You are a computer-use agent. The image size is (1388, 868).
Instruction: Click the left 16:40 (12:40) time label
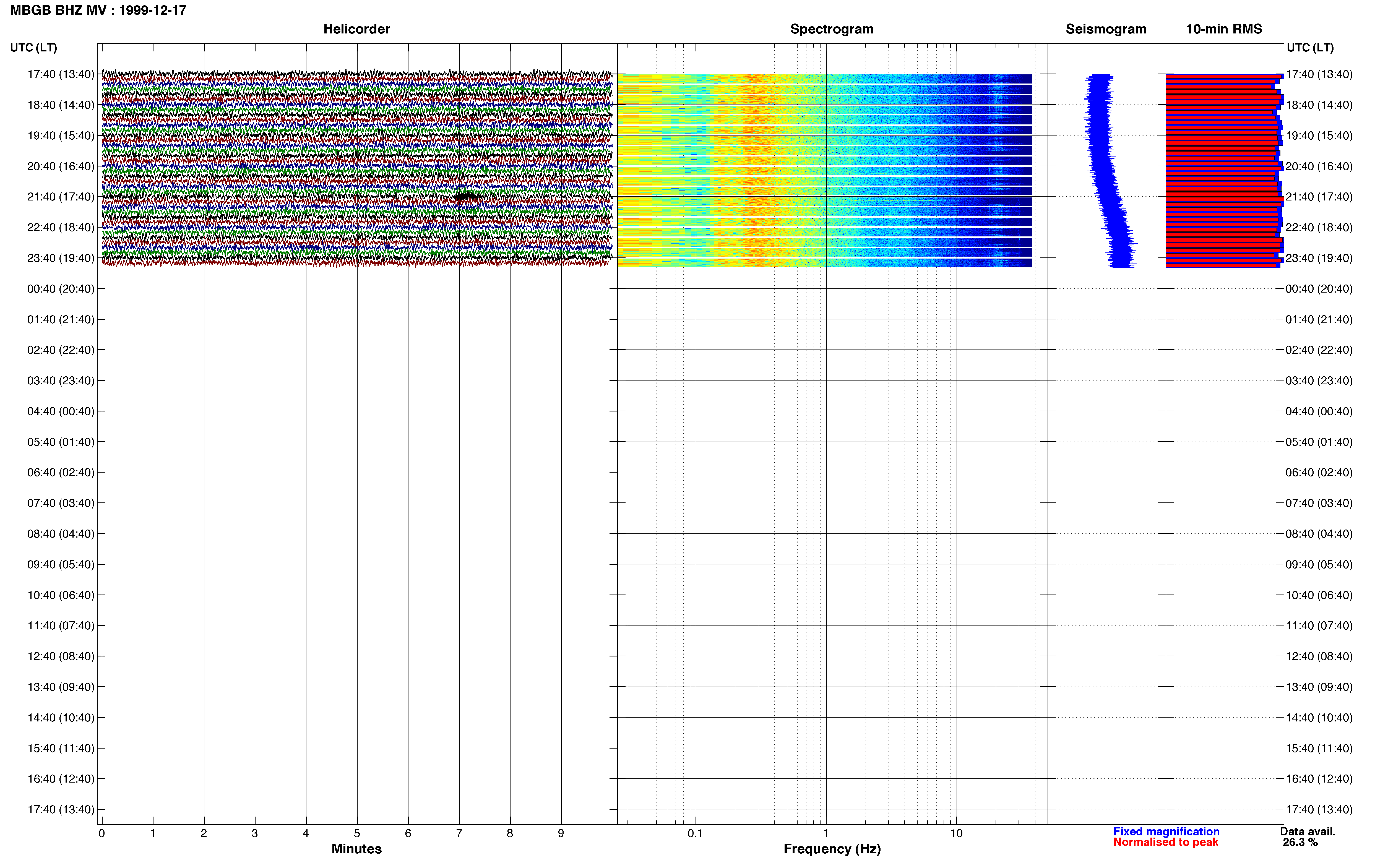(x=61, y=779)
